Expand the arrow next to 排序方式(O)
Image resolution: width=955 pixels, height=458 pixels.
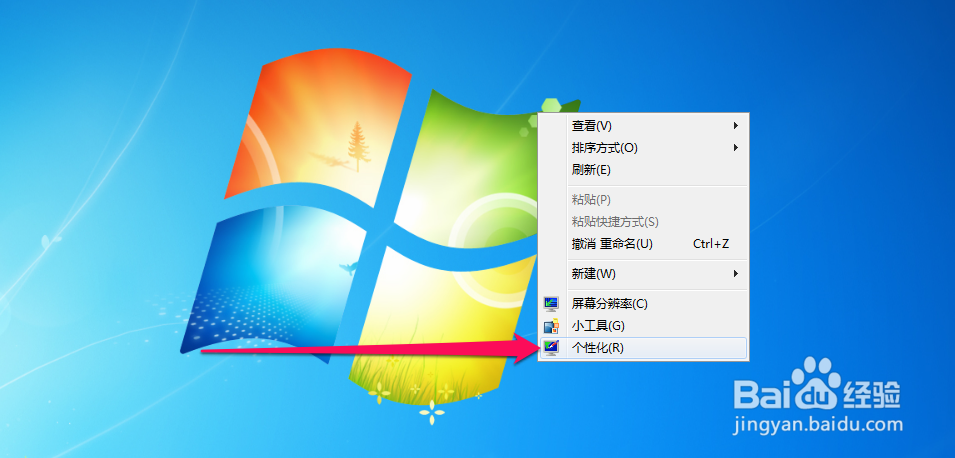click(x=736, y=147)
